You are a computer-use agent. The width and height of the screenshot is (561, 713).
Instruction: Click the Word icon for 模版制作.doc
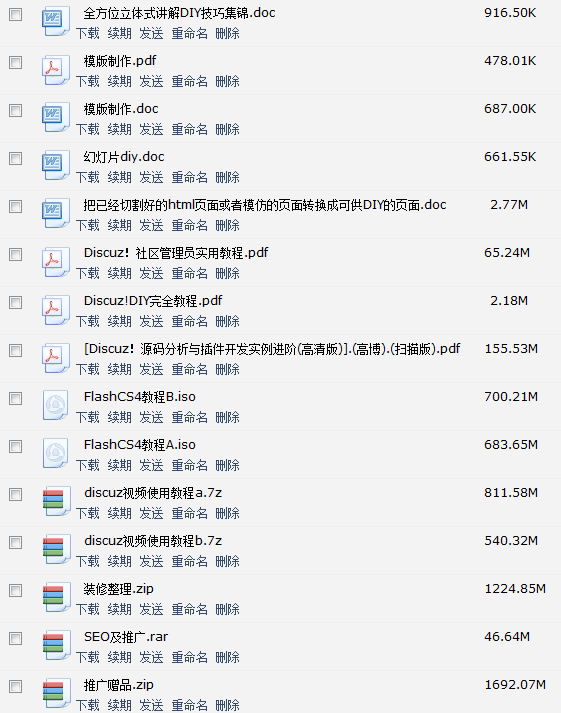(x=56, y=117)
